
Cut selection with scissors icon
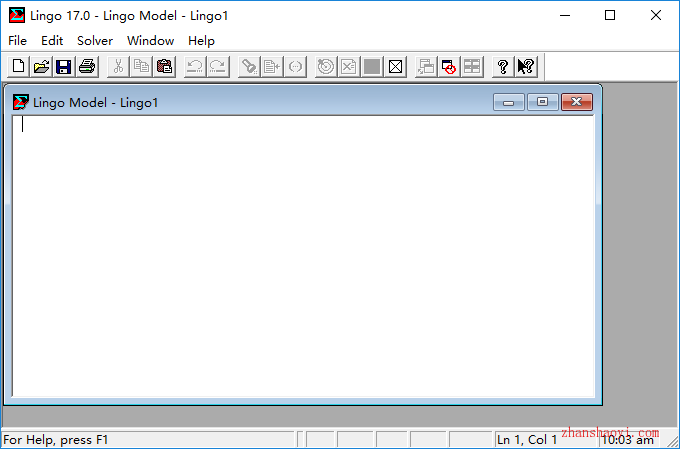click(x=118, y=66)
